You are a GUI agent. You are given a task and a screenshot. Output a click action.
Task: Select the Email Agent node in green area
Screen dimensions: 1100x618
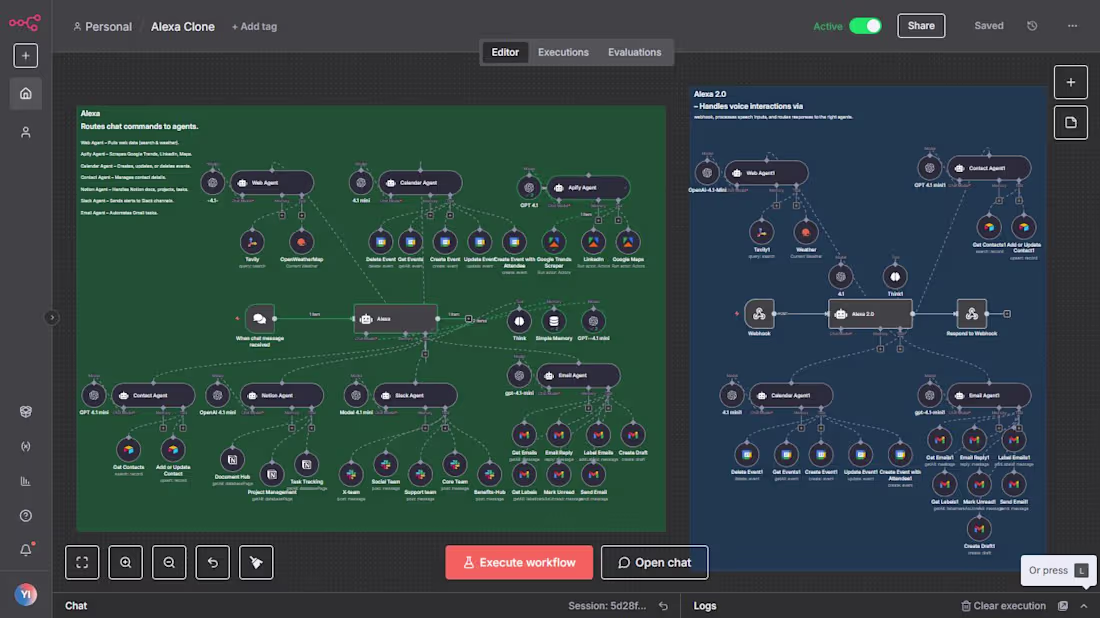578,376
